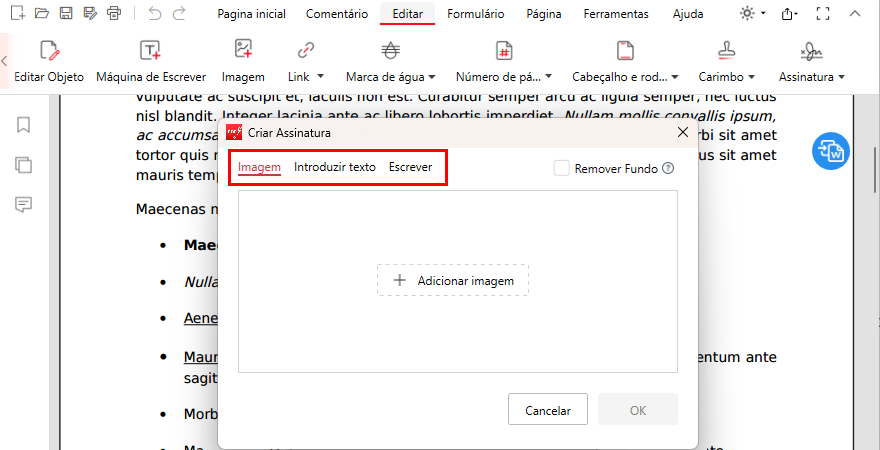880x450 pixels.
Task: Click the OK button in the dialog
Action: [638, 409]
